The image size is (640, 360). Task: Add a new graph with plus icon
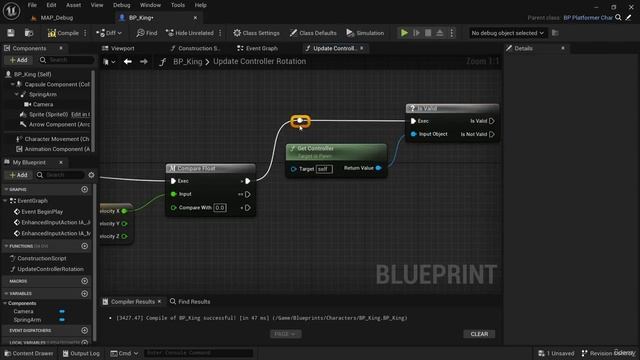click(84, 189)
